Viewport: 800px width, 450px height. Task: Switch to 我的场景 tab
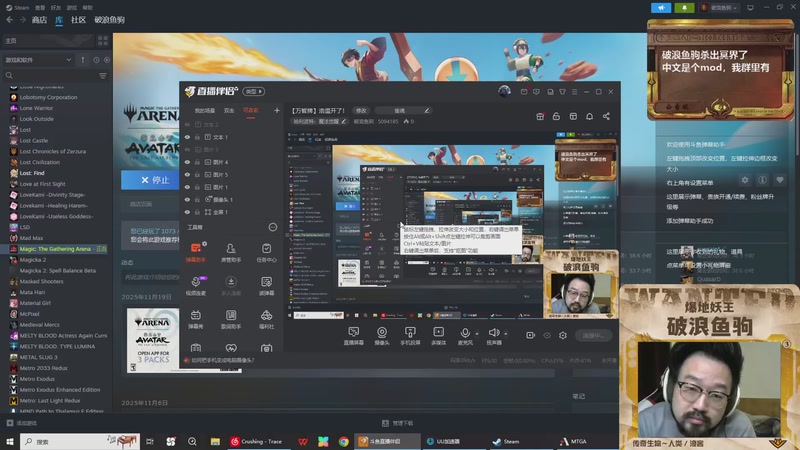click(204, 110)
